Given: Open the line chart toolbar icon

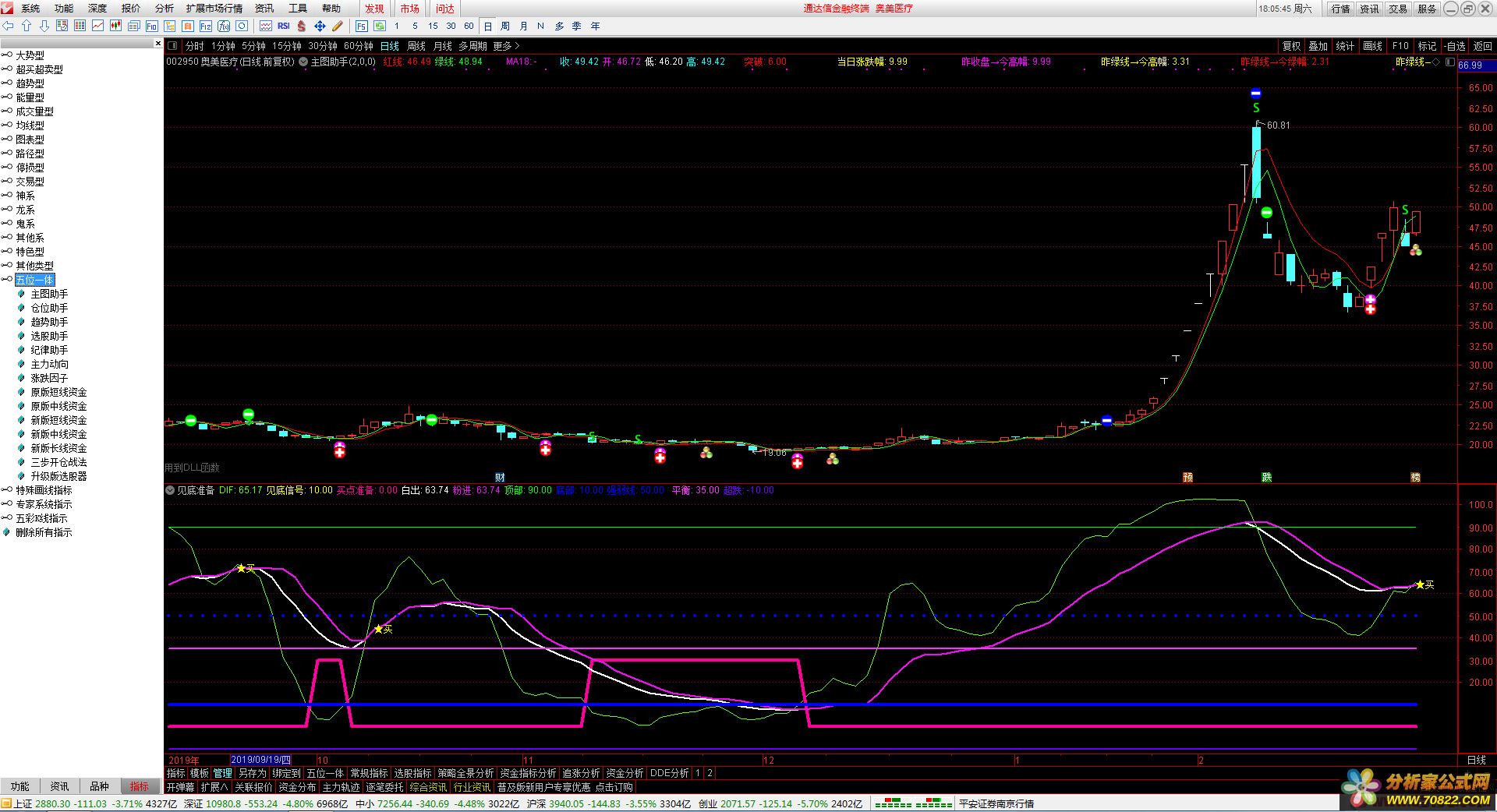Looking at the screenshot, I should click(x=97, y=26).
